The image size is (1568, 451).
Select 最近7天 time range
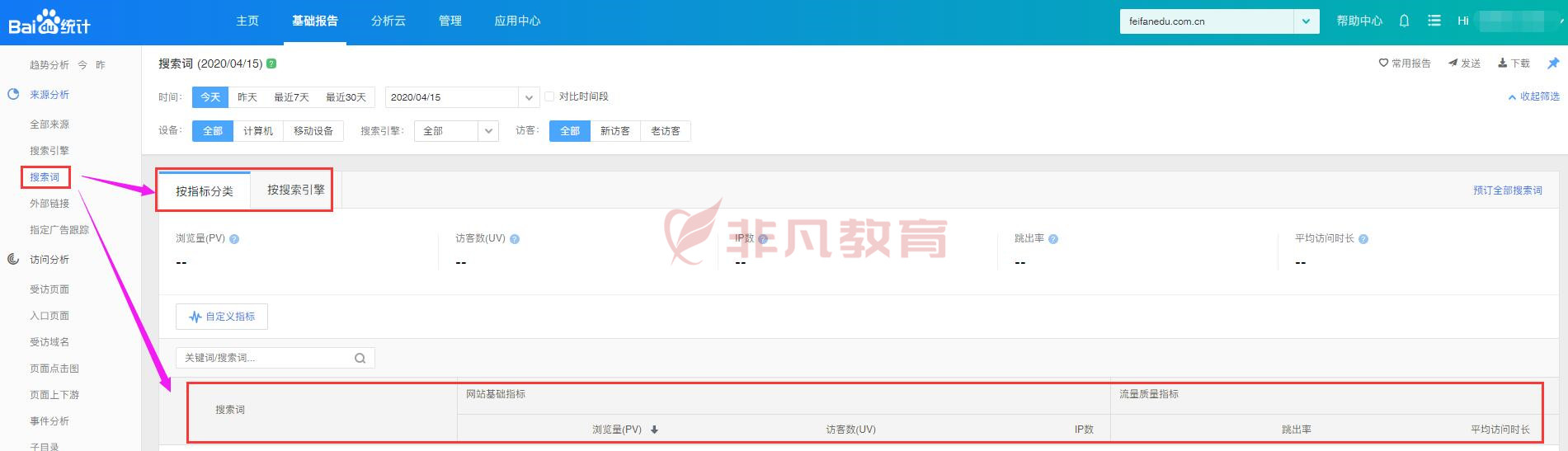291,97
